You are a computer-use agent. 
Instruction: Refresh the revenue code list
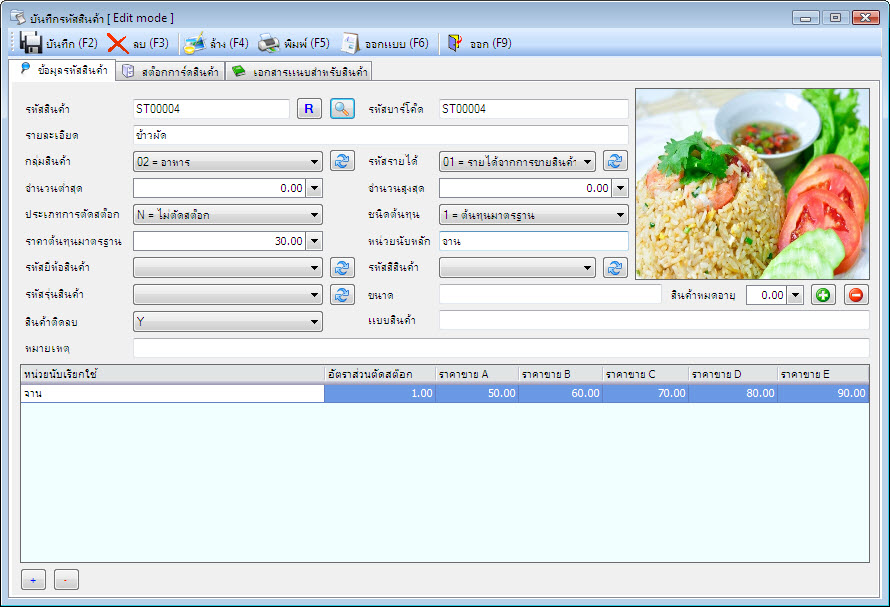click(x=615, y=161)
